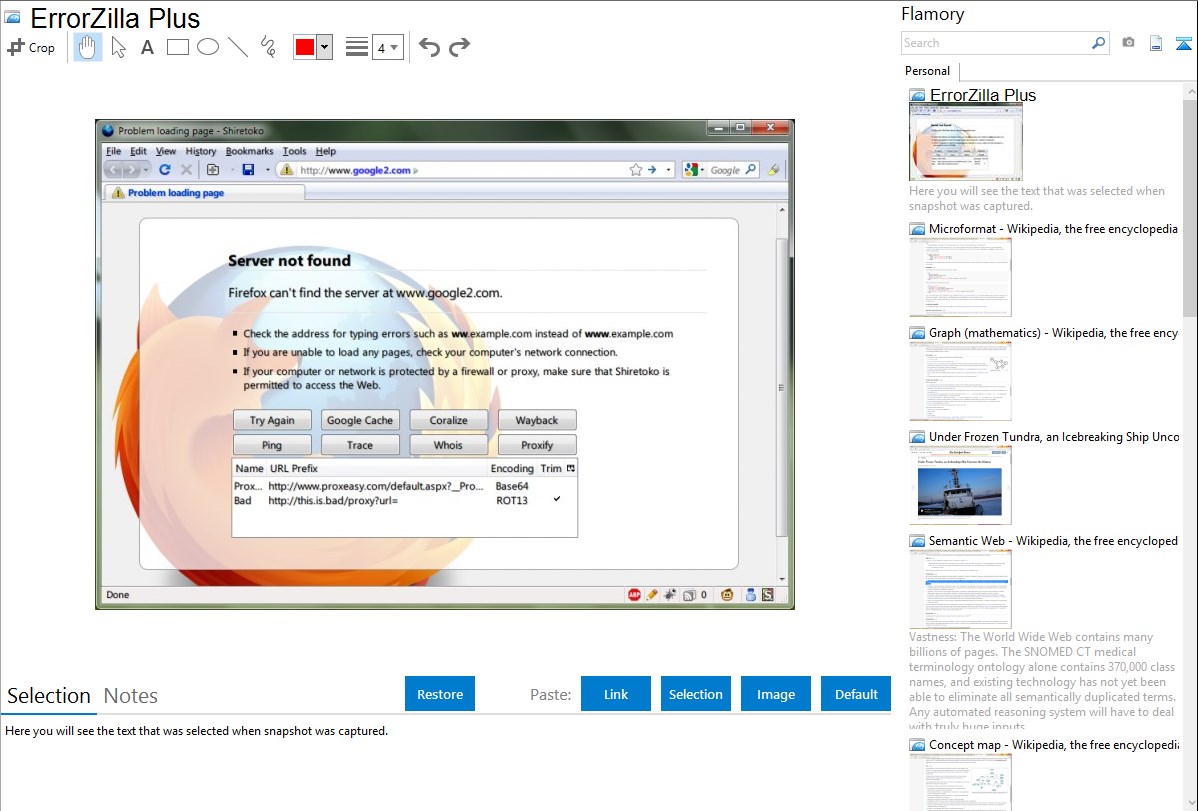1198x811 pixels.
Task: Select the freehand scribble tool
Action: pyautogui.click(x=268, y=47)
